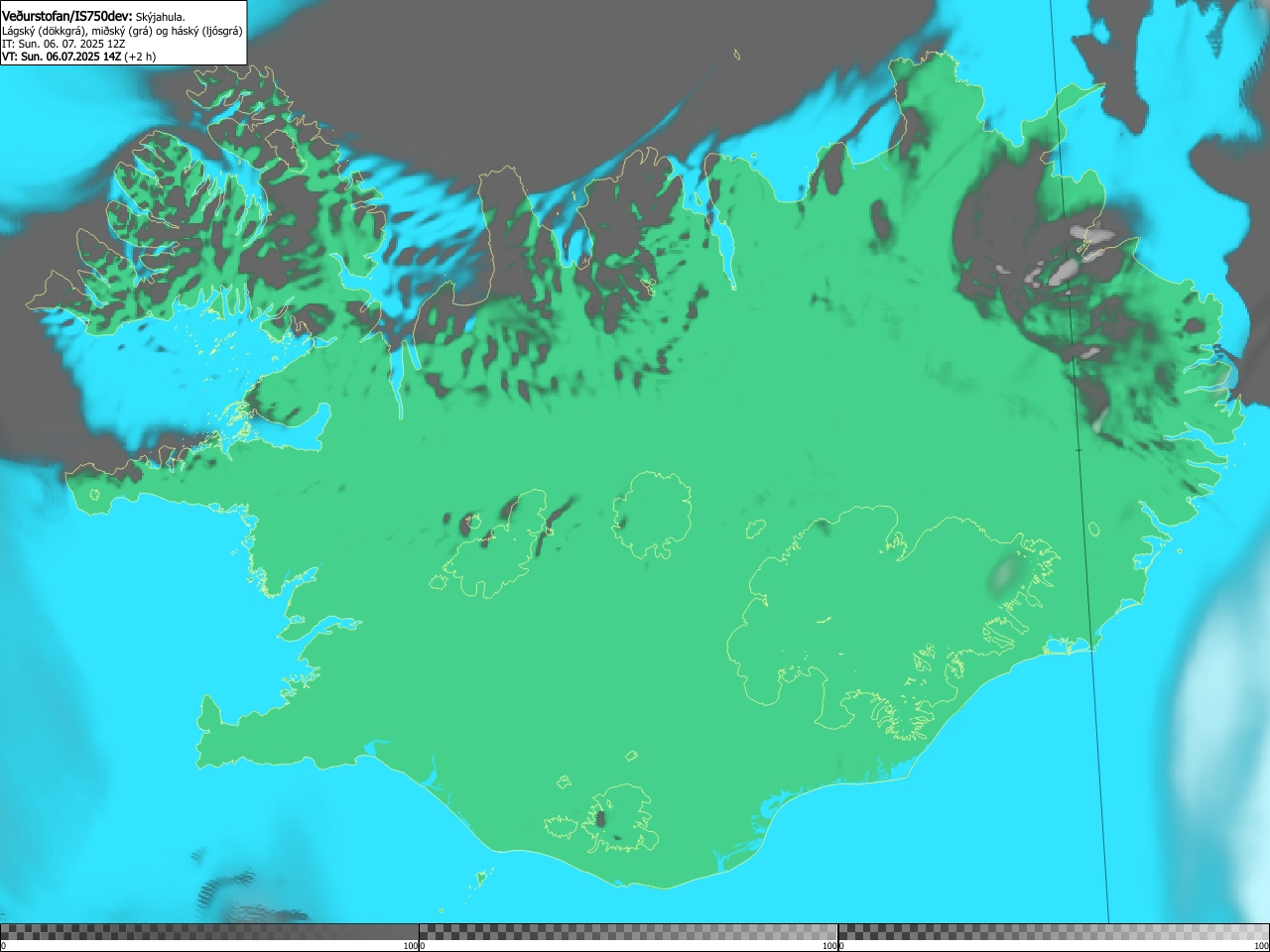Image resolution: width=1270 pixels, height=952 pixels.
Task: Click the dark gray low-cloud color scale bar
Action: pos(209,932)
